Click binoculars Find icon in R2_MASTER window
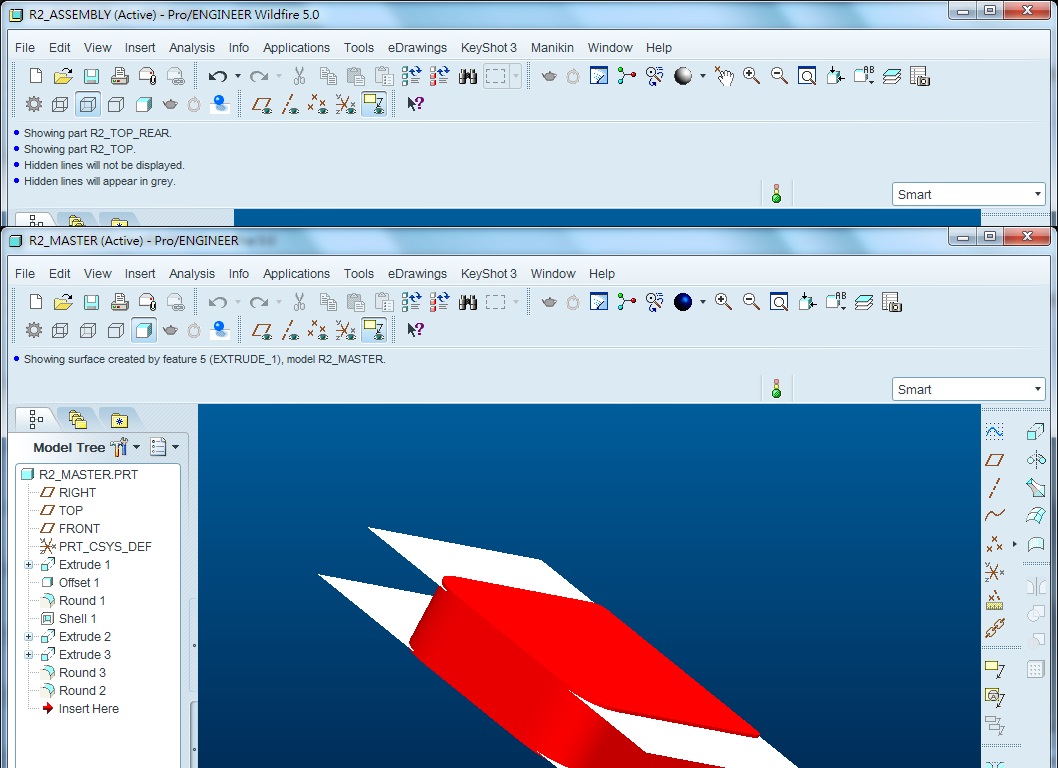This screenshot has height=768, width=1058. [468, 302]
